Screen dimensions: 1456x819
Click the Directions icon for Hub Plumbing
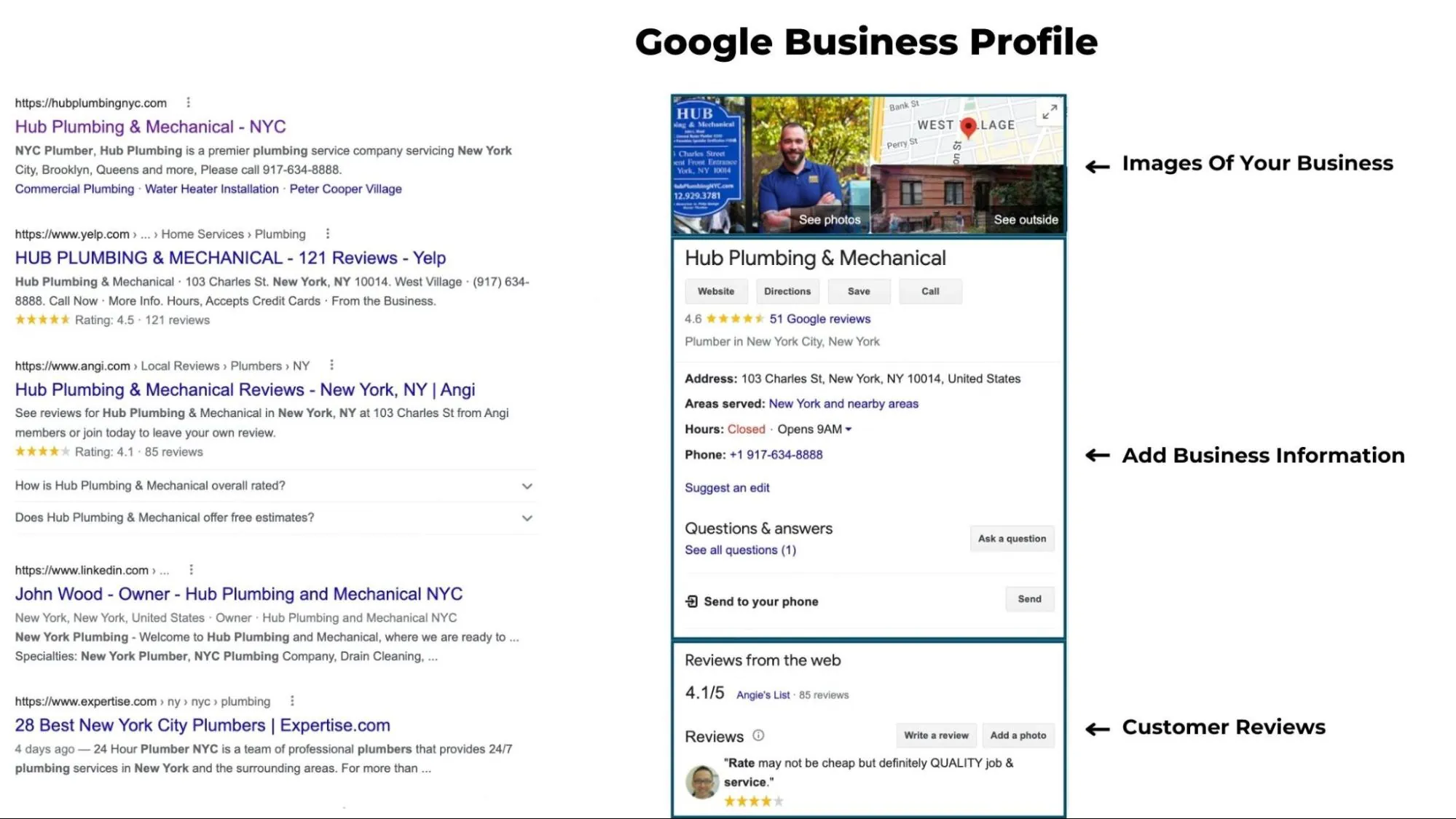click(787, 290)
